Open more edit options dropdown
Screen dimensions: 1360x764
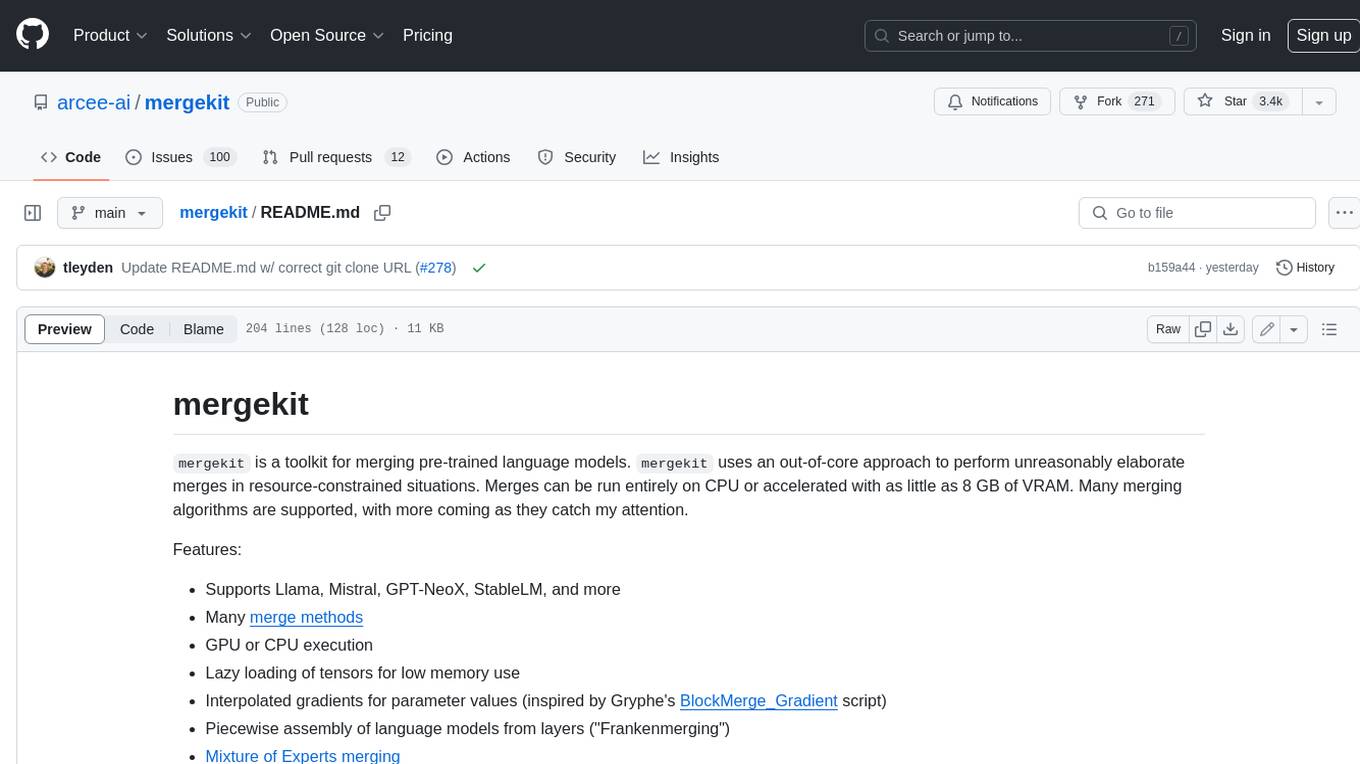(x=1294, y=329)
